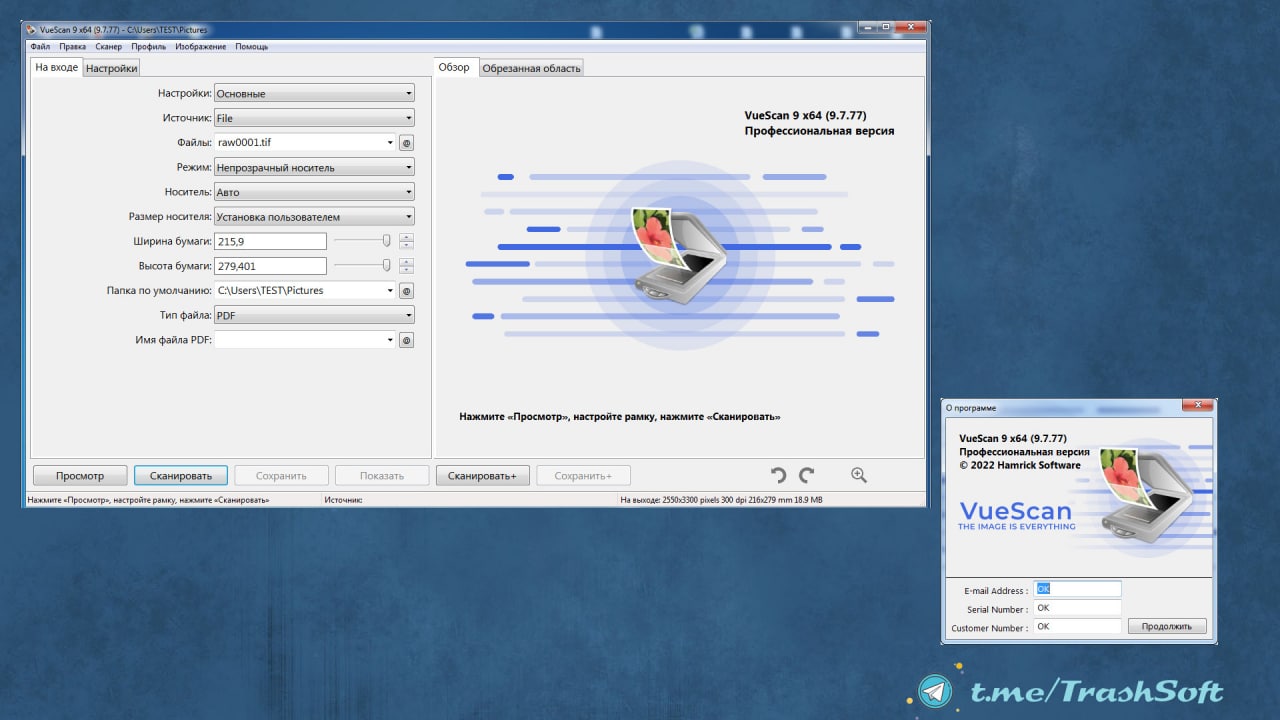The width and height of the screenshot is (1280, 720).
Task: Switch to the Обрезанная область tab
Action: (530, 68)
